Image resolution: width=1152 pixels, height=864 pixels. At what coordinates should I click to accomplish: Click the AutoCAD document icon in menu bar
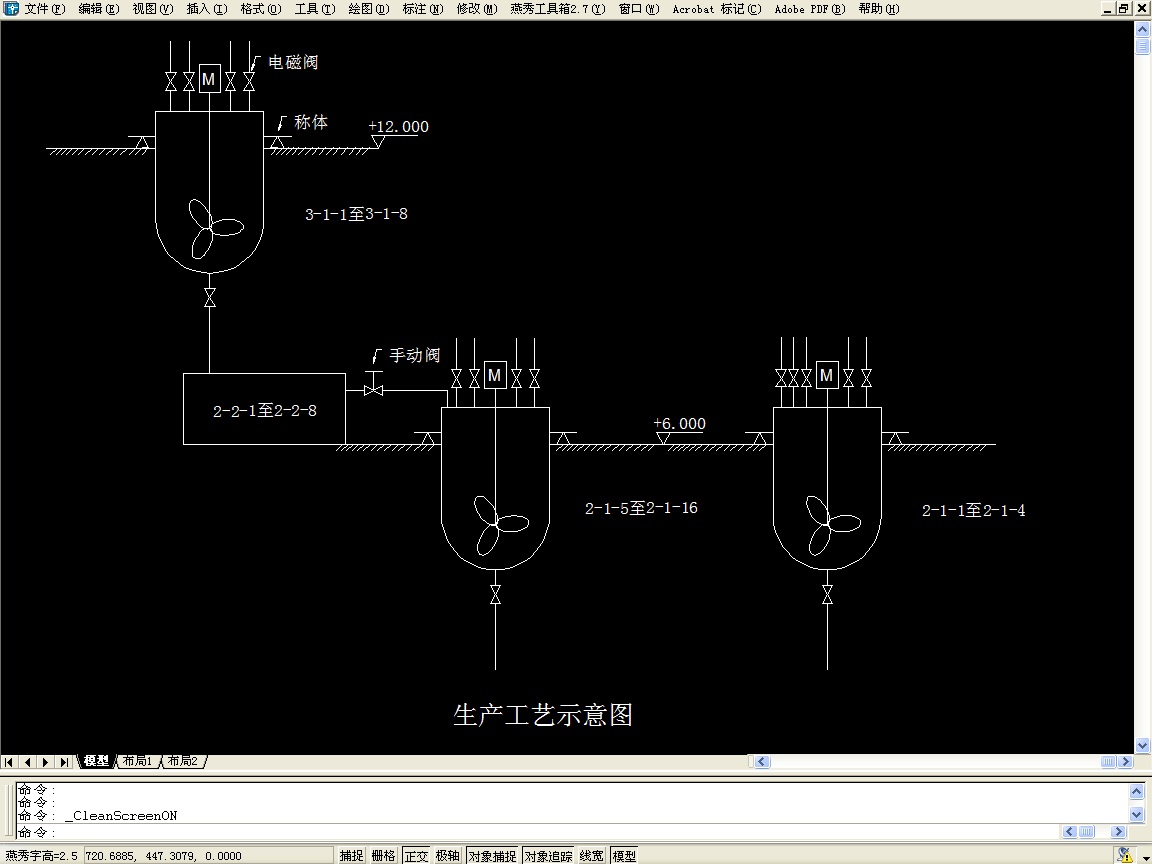[11, 9]
